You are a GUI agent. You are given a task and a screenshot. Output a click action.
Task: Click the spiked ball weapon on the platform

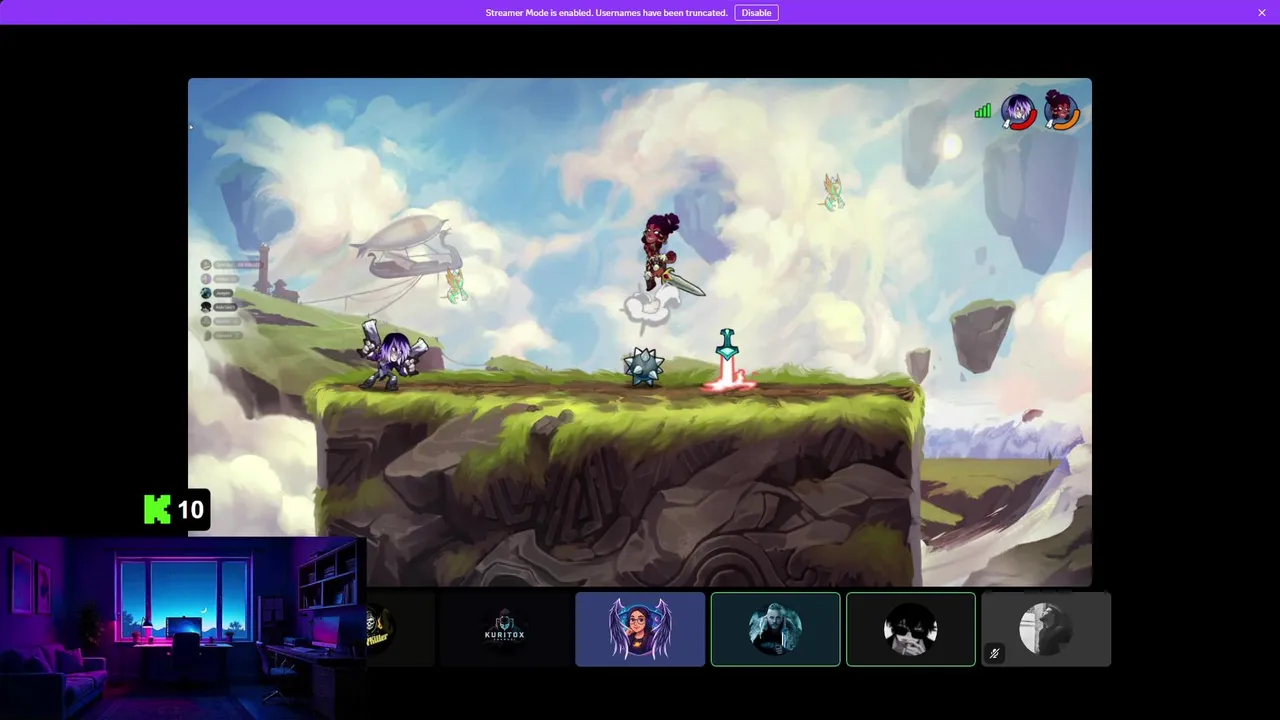click(x=644, y=367)
